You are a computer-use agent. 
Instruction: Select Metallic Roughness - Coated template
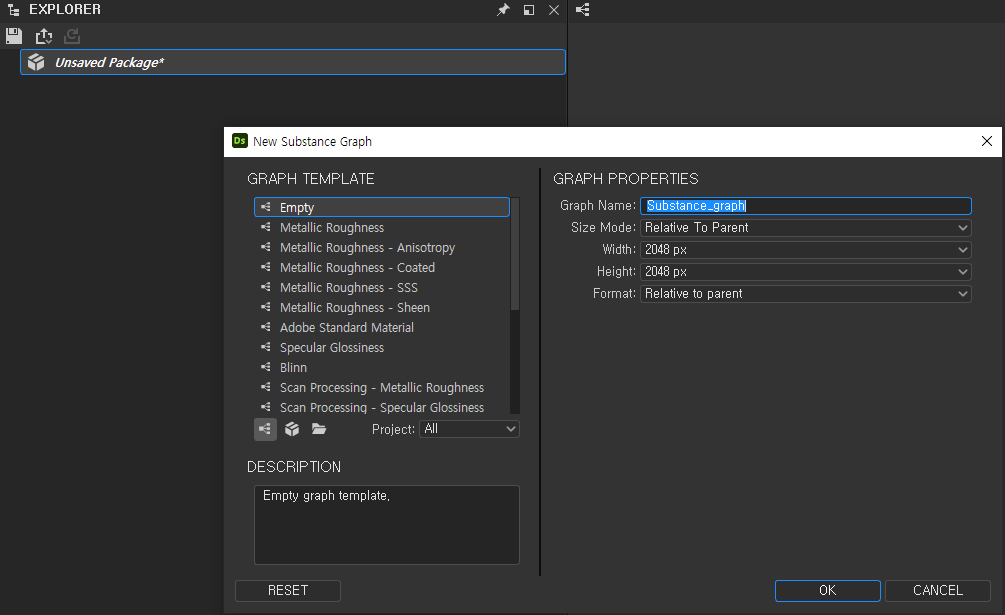[x=382, y=267]
